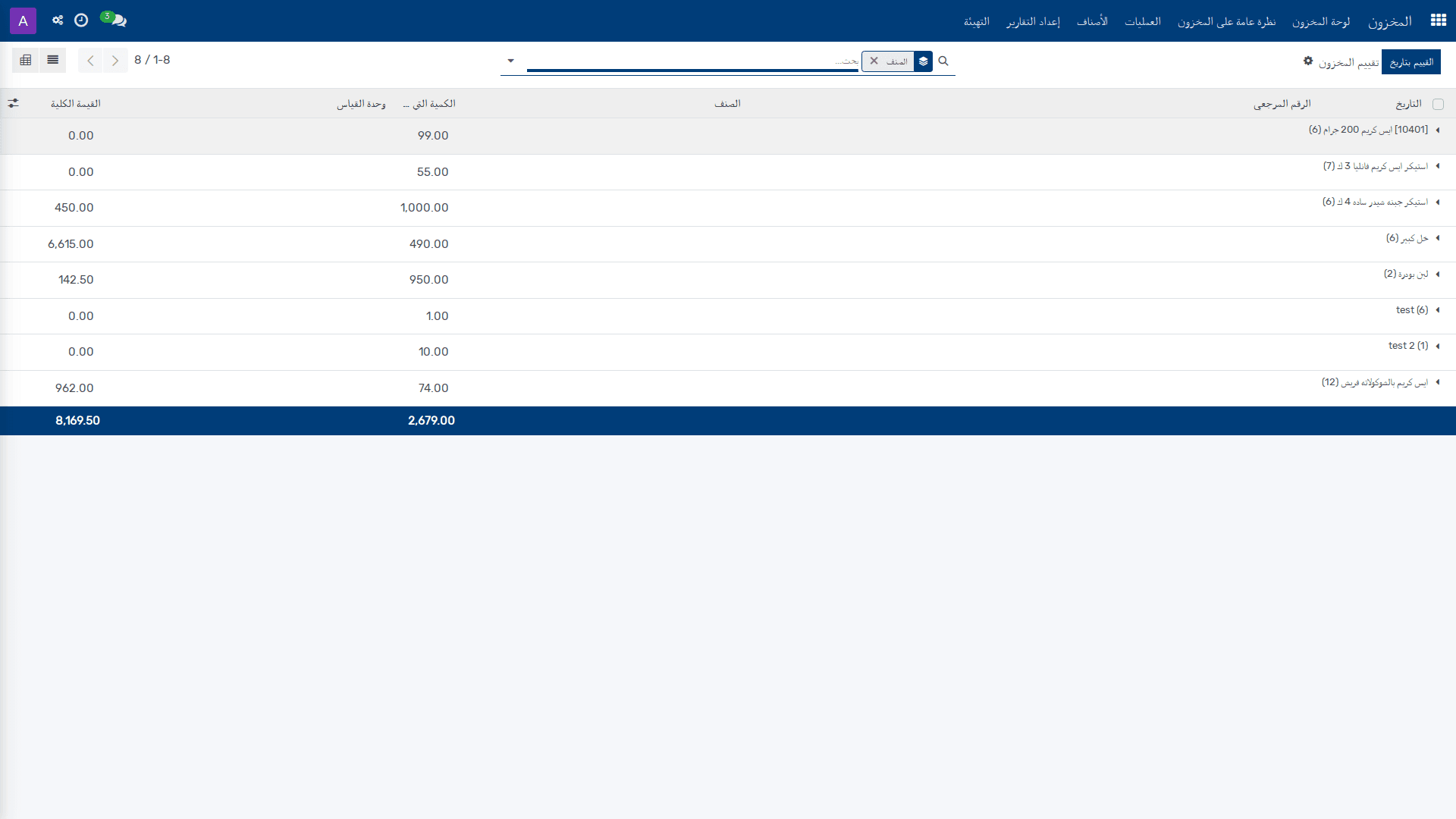This screenshot has width=1456, height=819.
Task: Sort by the القيمة الكلية column header
Action: point(75,104)
